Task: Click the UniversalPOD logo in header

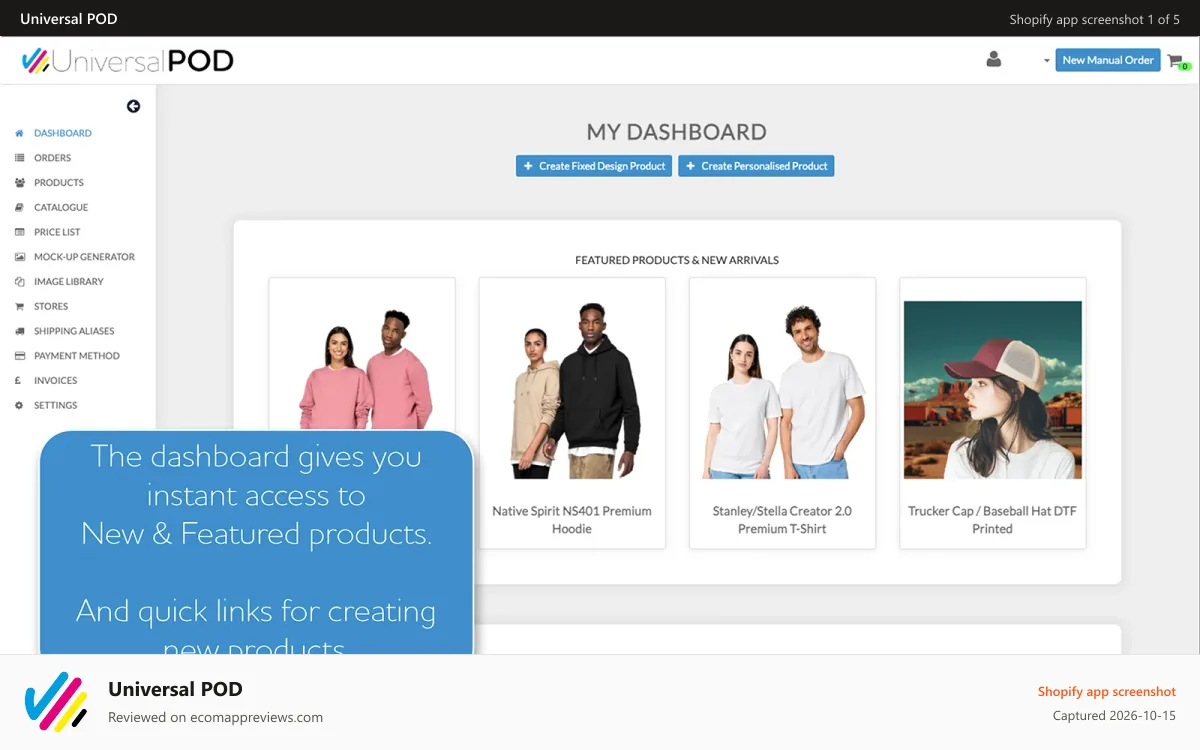Action: [127, 61]
